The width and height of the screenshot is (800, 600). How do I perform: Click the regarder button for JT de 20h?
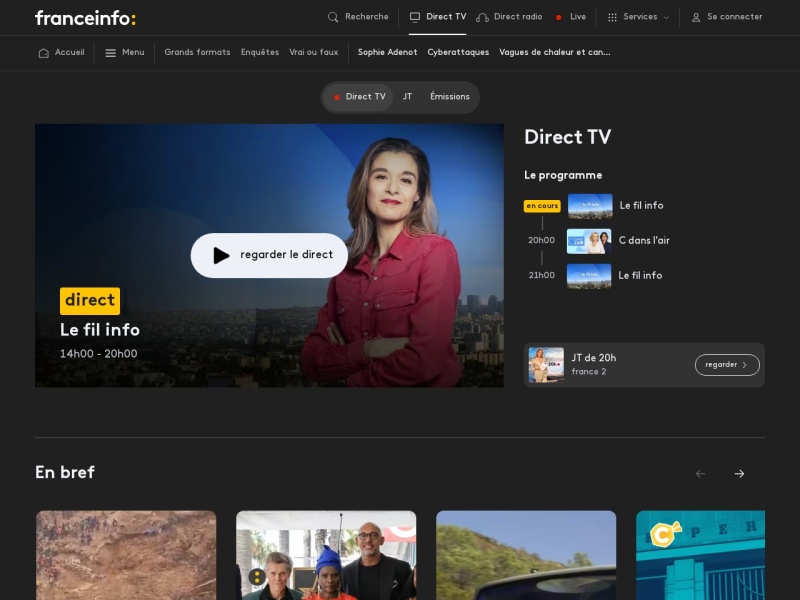tap(727, 365)
